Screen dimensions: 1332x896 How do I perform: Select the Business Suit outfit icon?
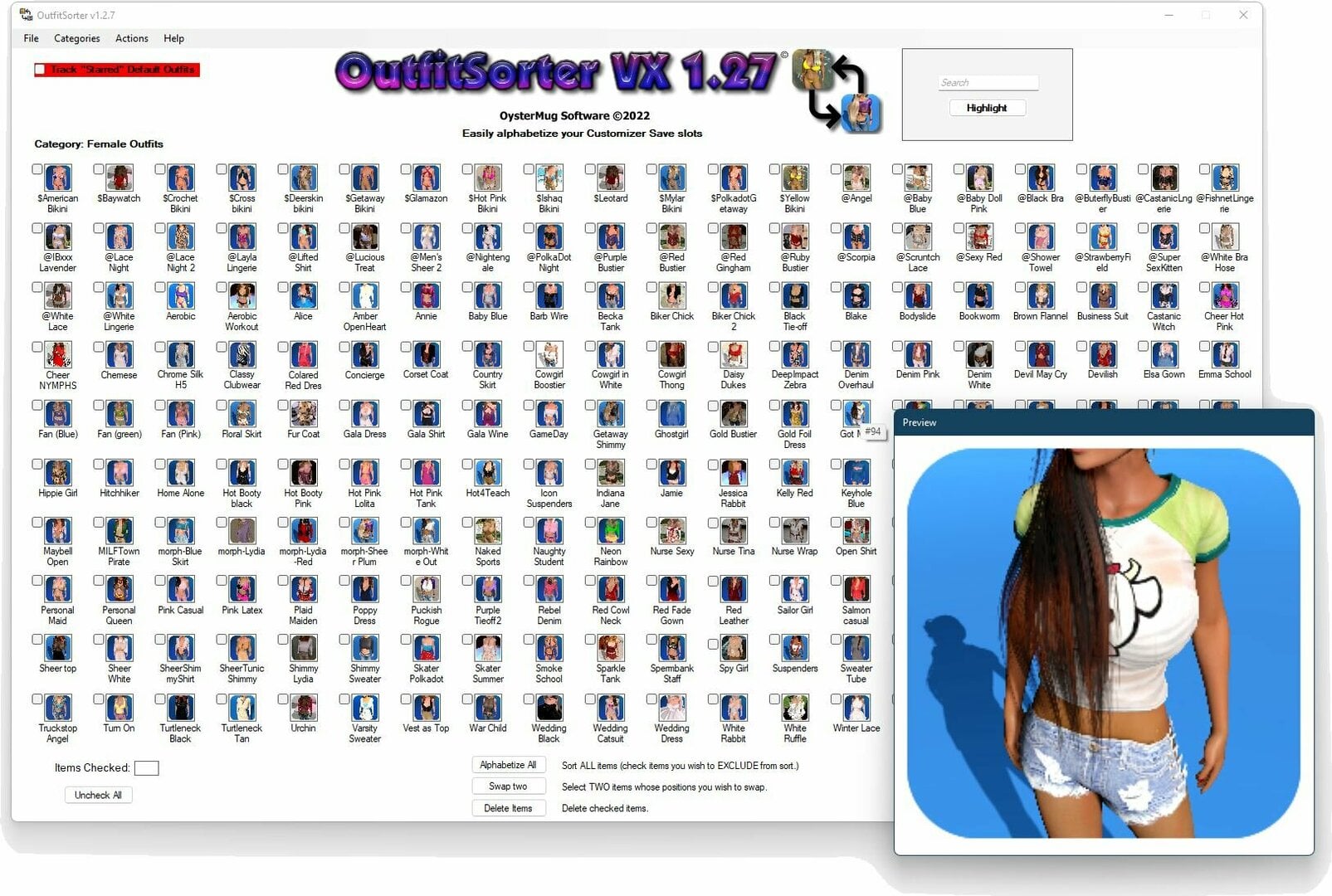tap(1102, 296)
